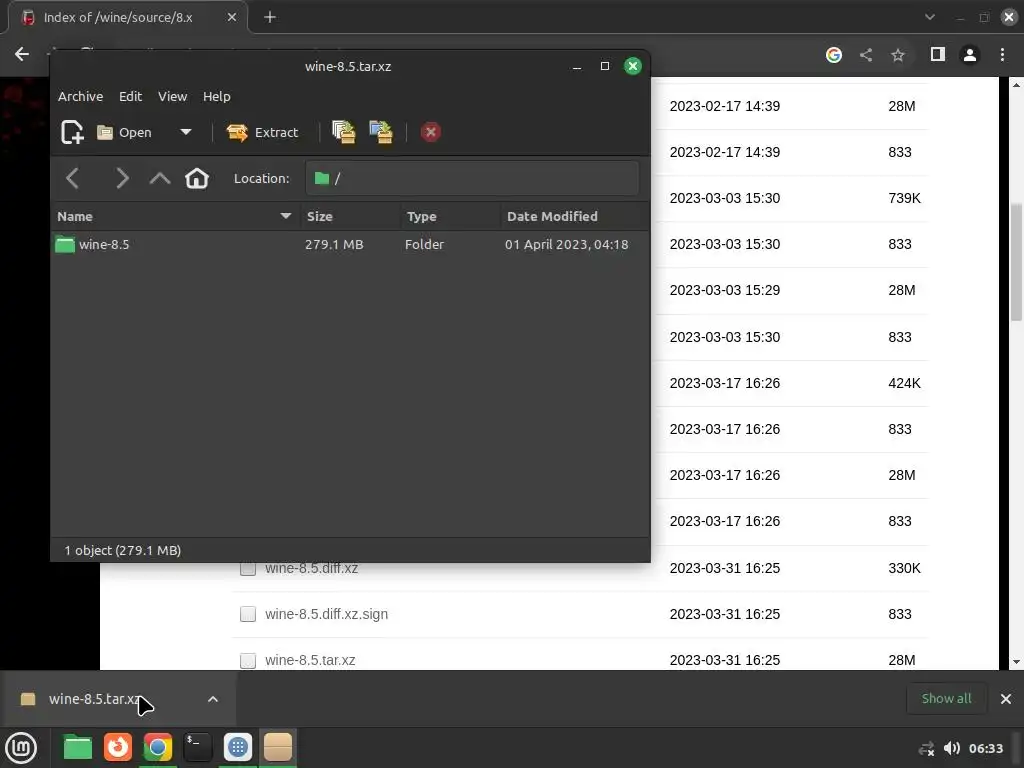Go forward in archive navigation

click(x=121, y=178)
